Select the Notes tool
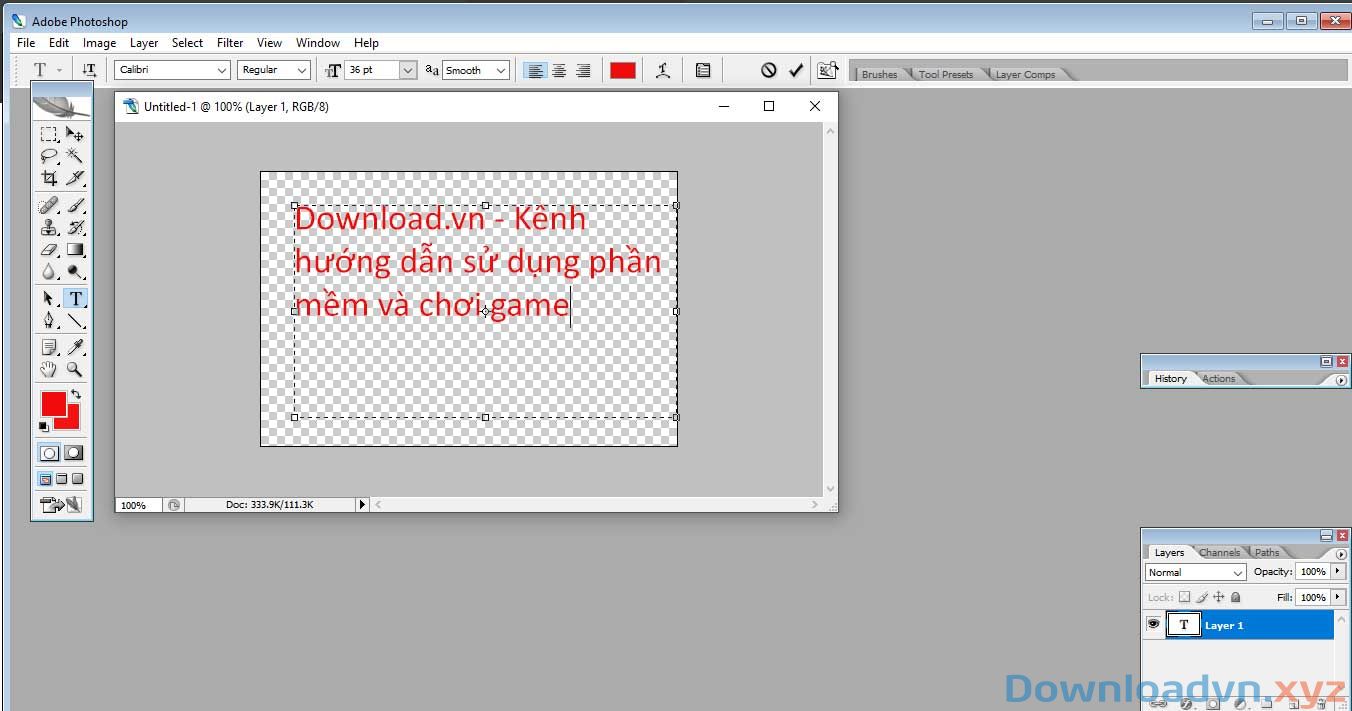1352x711 pixels. 48,348
